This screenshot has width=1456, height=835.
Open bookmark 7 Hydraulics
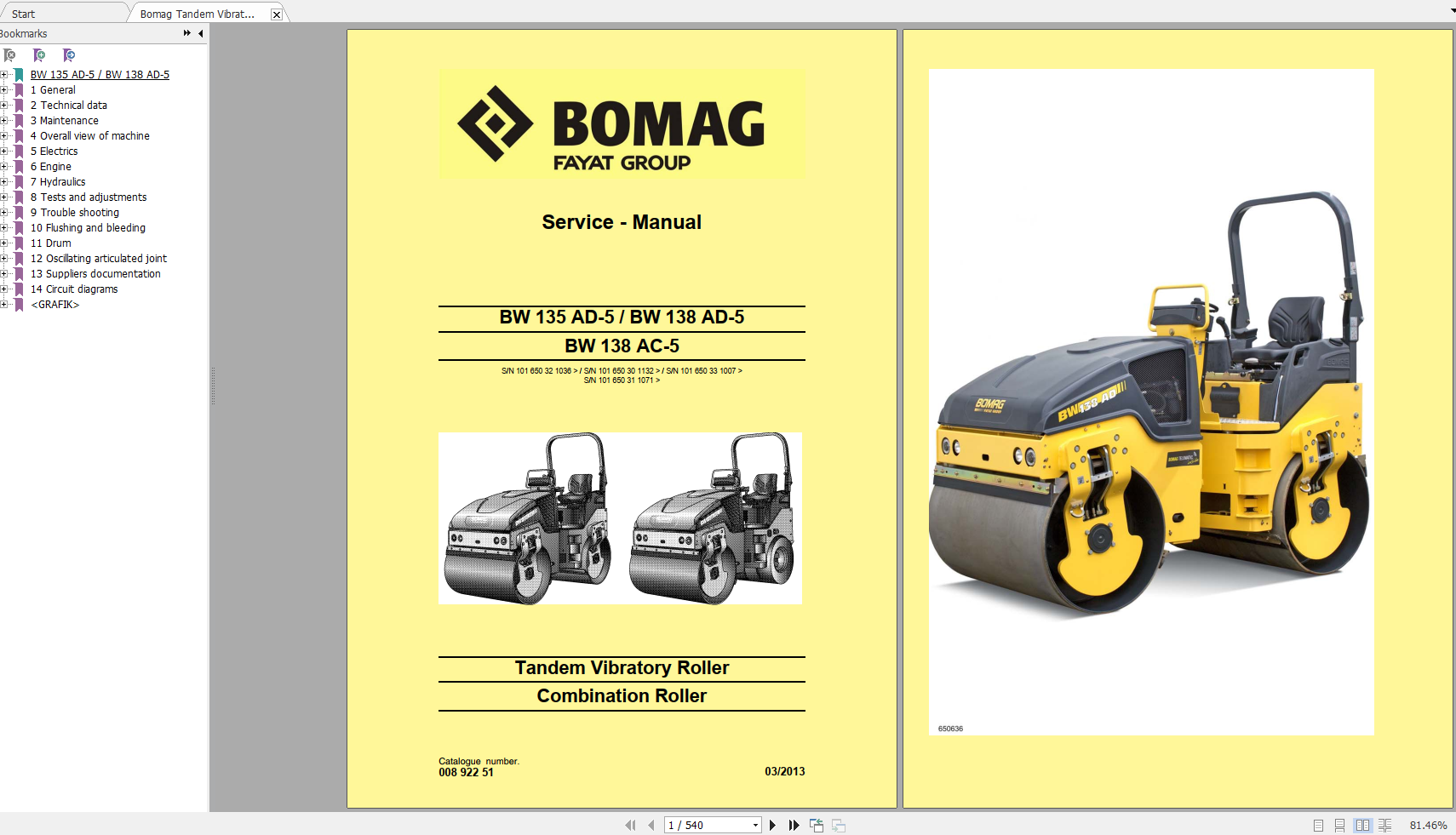coord(58,182)
